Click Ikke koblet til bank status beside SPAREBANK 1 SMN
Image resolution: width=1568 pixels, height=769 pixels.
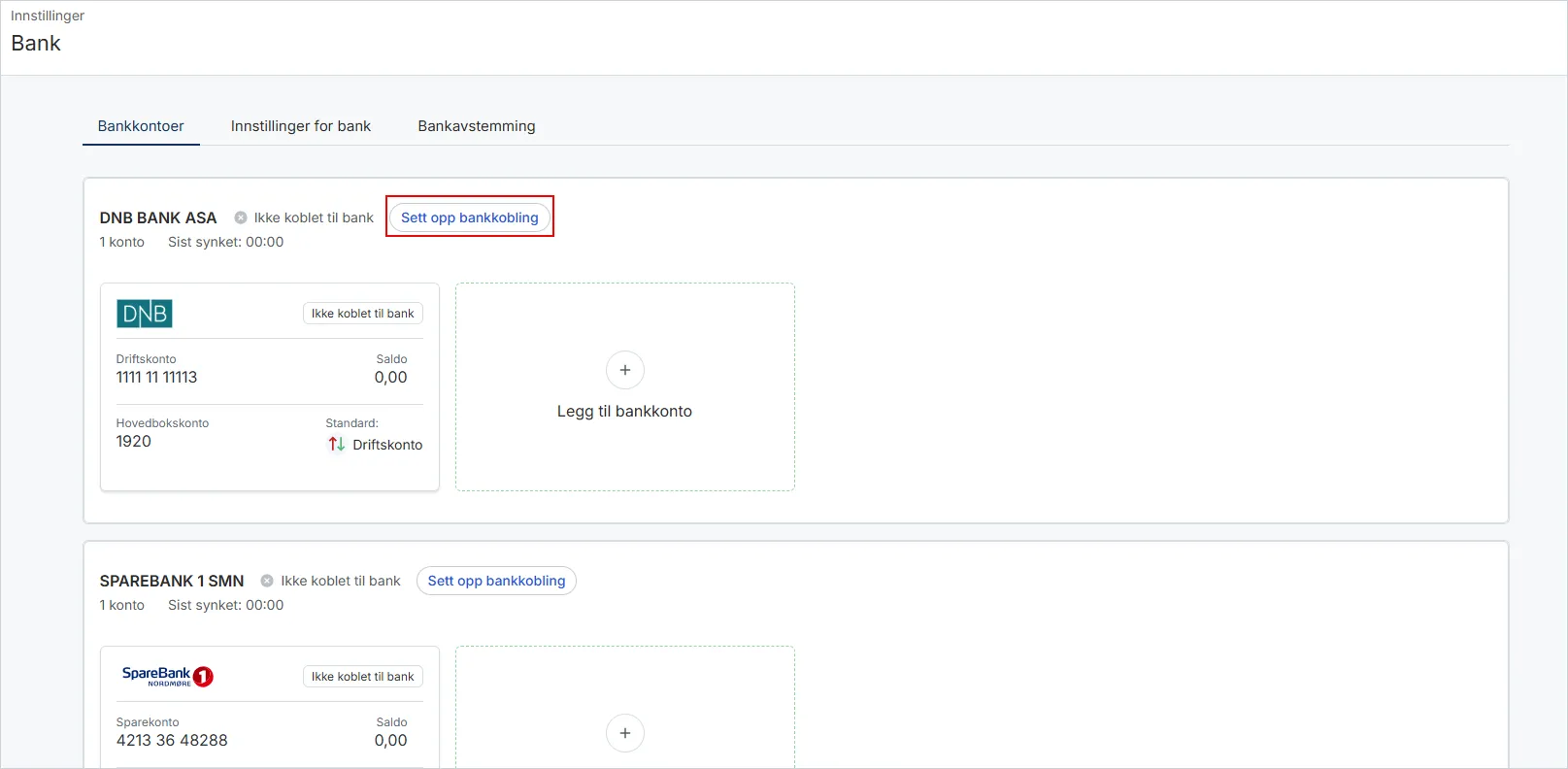tap(341, 581)
